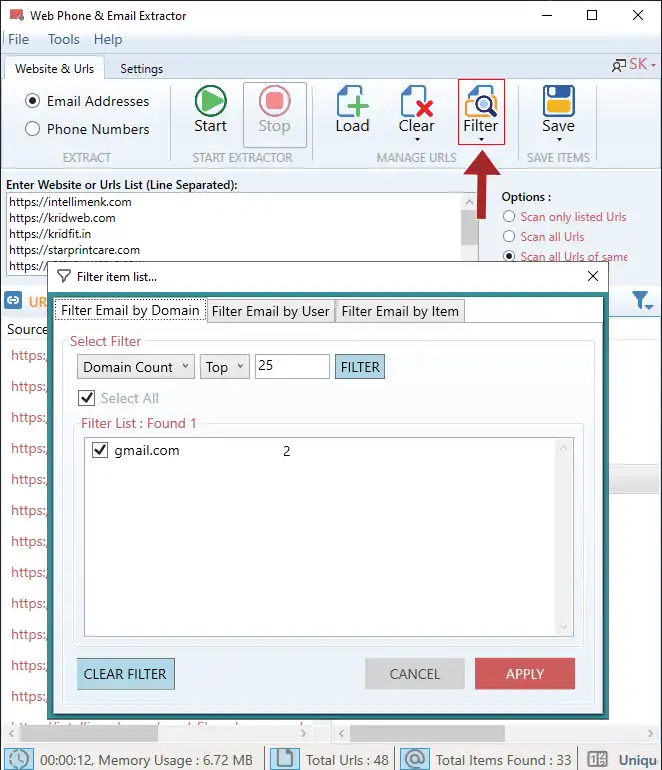
Task: Click the SK user account icon
Action: pos(618,65)
